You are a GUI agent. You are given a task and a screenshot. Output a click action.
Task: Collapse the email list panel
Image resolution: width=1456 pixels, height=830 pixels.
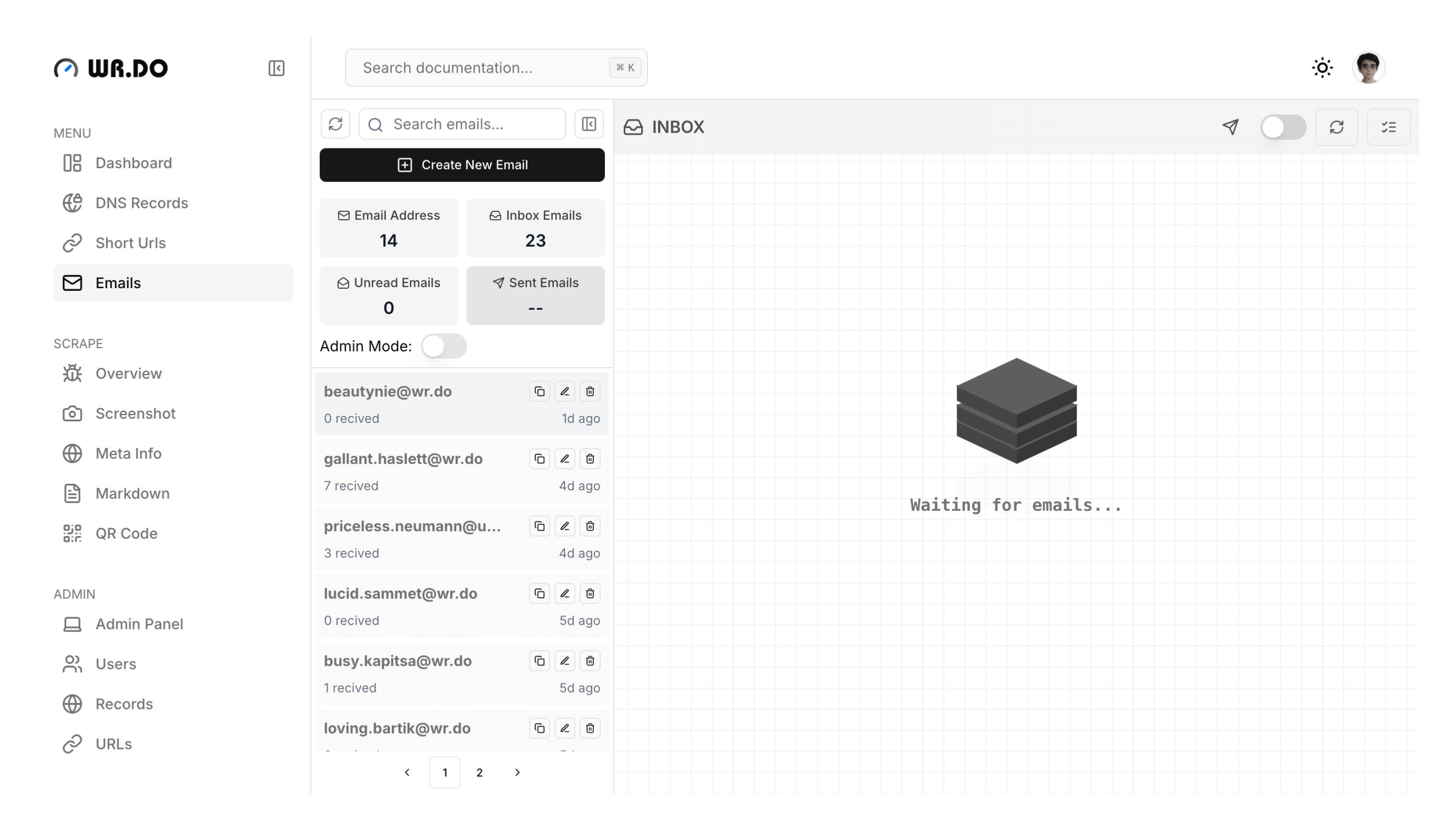[589, 124]
